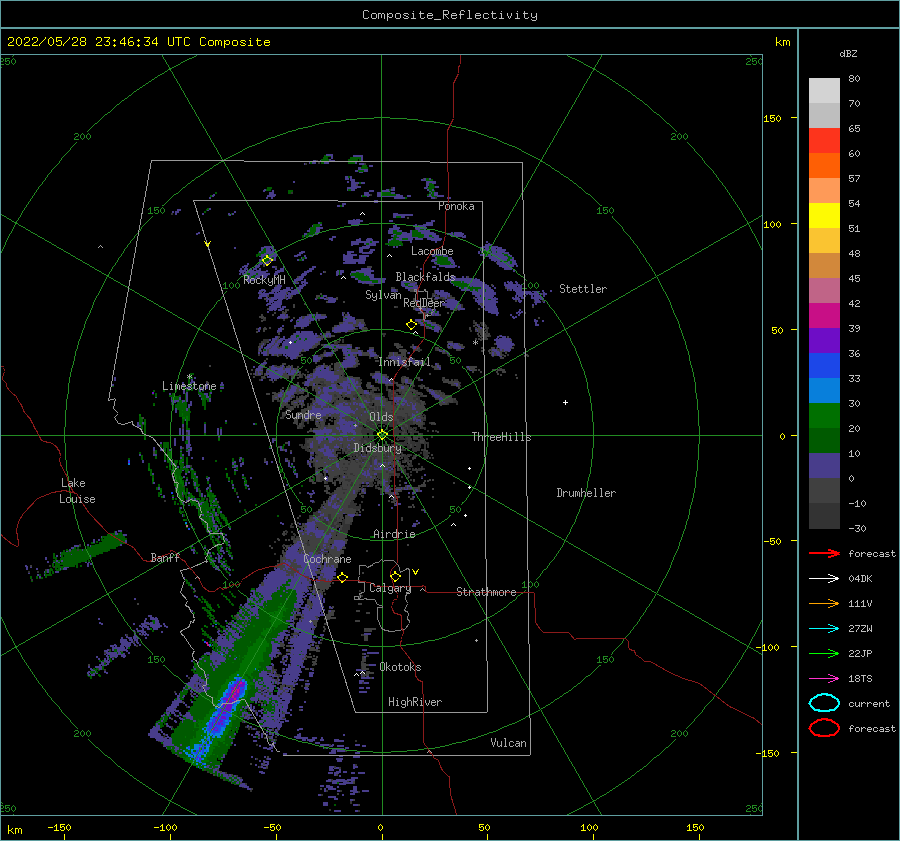Image resolution: width=900 pixels, height=841 pixels.
Task: Click the red forecast ellipse in legend
Action: click(824, 728)
